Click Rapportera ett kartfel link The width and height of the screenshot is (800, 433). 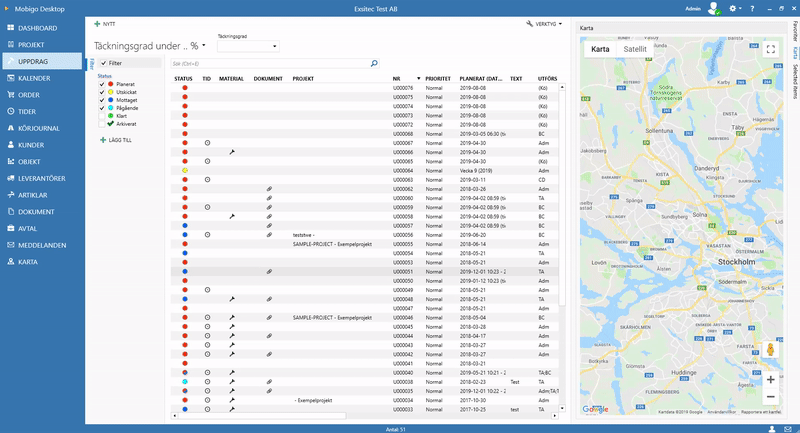pos(761,412)
